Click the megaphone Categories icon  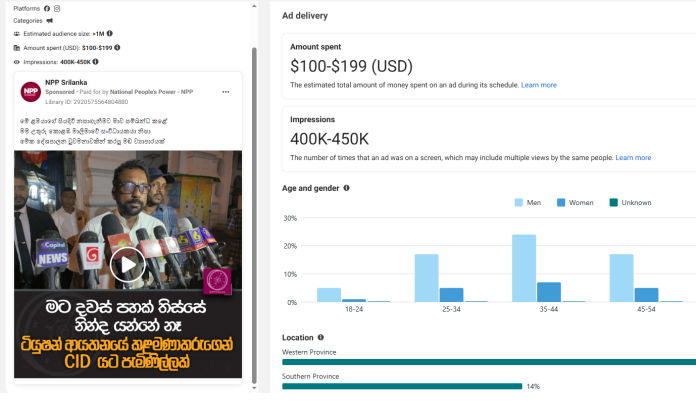click(x=50, y=20)
